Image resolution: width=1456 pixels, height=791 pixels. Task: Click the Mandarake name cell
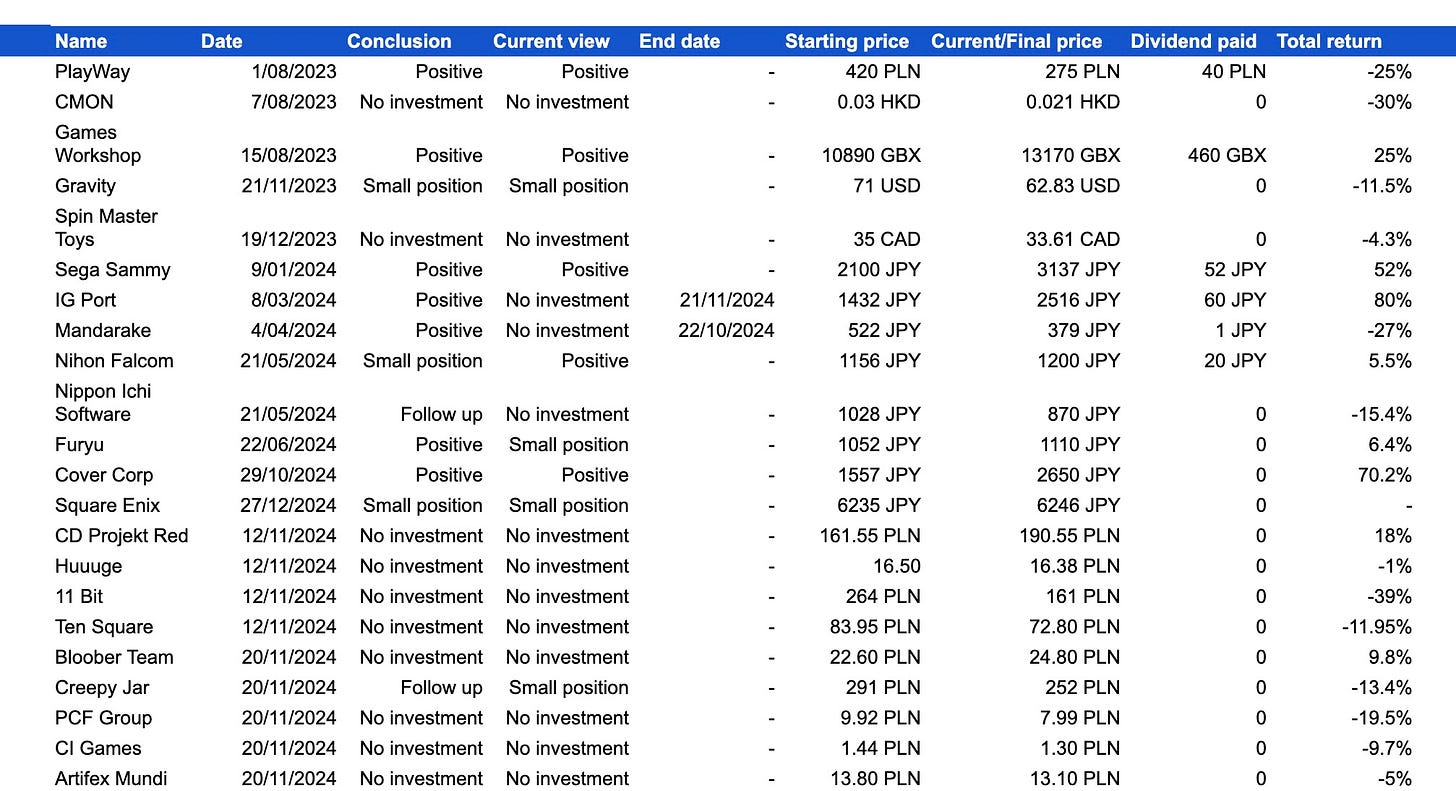pyautogui.click(x=104, y=330)
